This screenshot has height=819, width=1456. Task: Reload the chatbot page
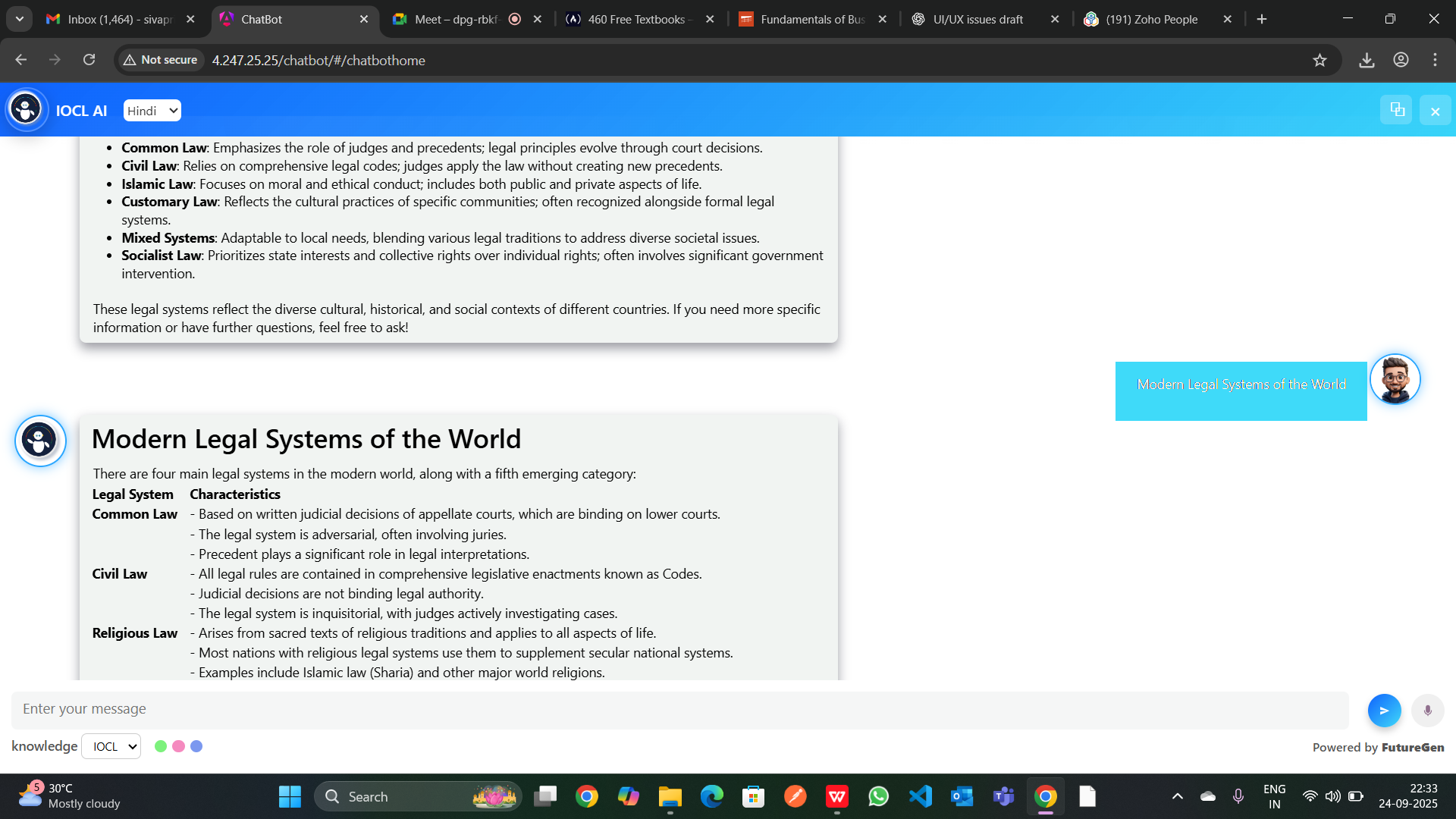click(89, 60)
